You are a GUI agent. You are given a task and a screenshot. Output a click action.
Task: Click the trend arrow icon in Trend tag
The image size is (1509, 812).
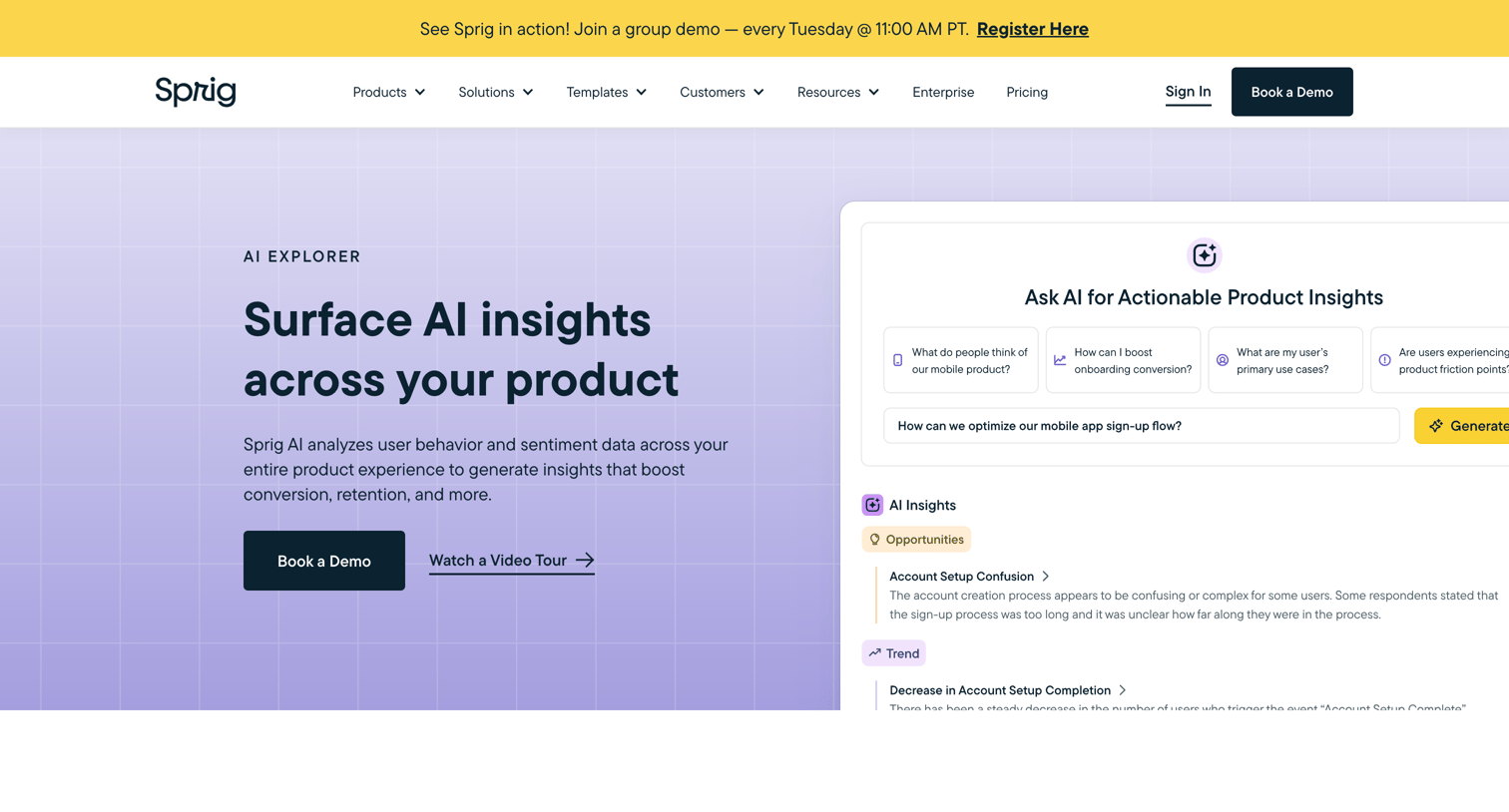pos(875,653)
